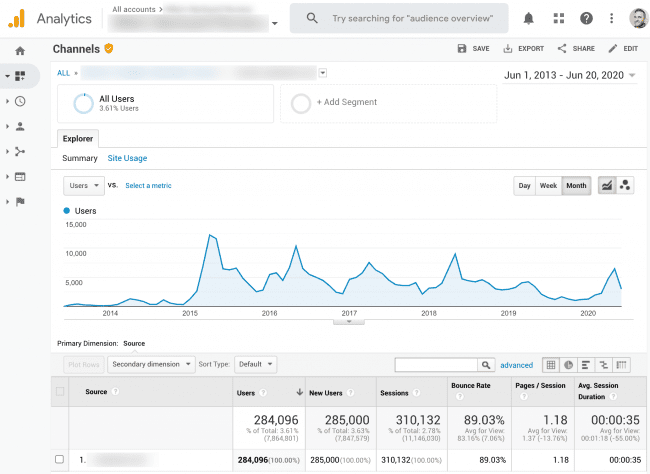Screen dimensions: 650x474
Task: Open Realtime reports clock icon
Action: click(x=20, y=101)
